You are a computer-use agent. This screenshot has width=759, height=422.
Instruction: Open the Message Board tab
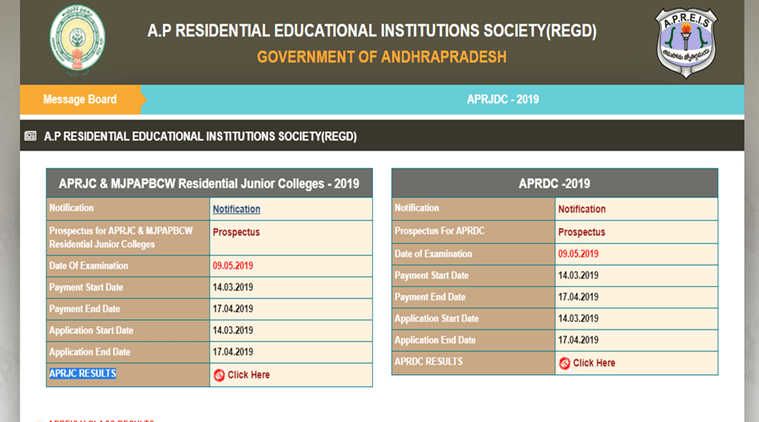click(x=80, y=99)
